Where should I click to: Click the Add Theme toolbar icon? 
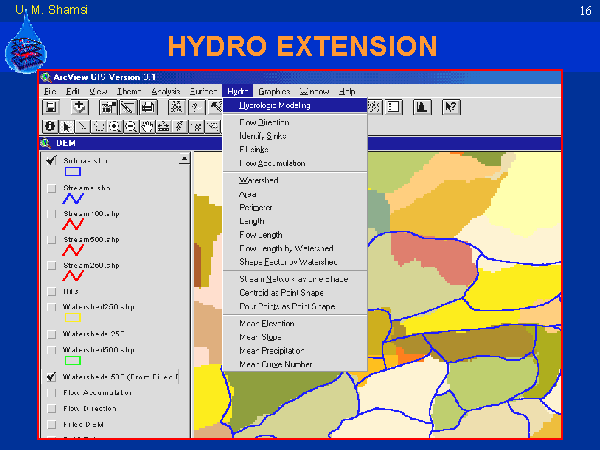(79, 107)
